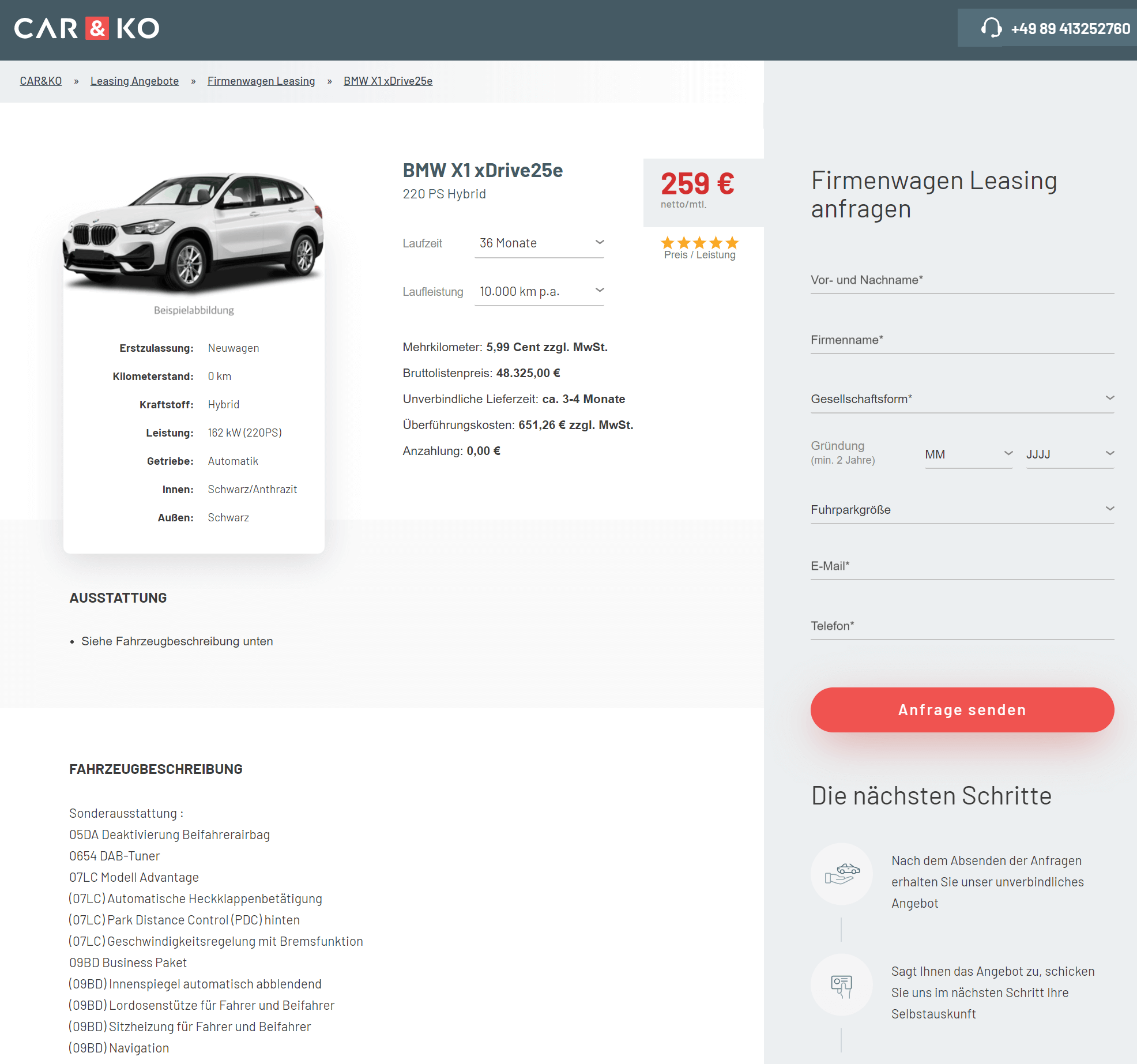Click the Mehrkilometer 5,99 Cent line
The width and height of the screenshot is (1137, 1064).
pyautogui.click(x=505, y=347)
